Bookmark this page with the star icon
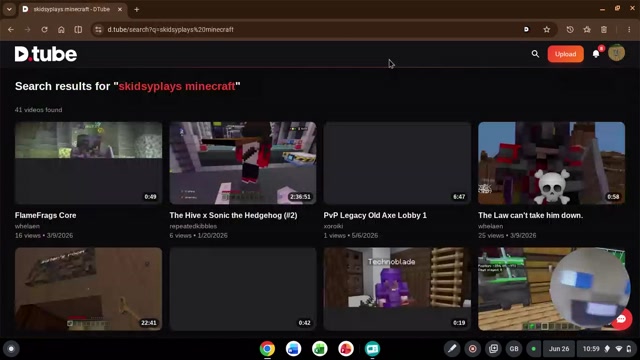 point(547,29)
